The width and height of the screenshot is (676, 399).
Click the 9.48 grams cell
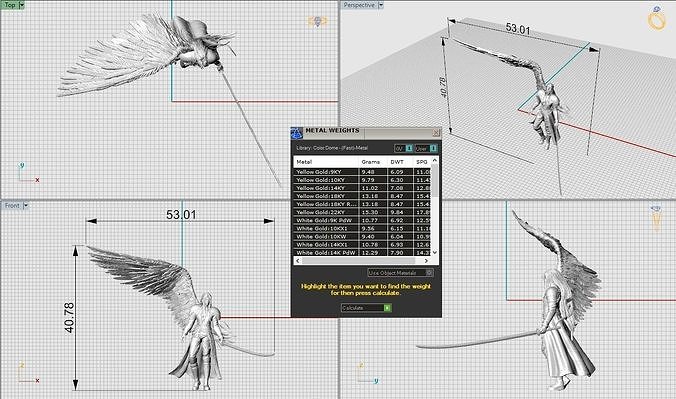click(x=372, y=172)
